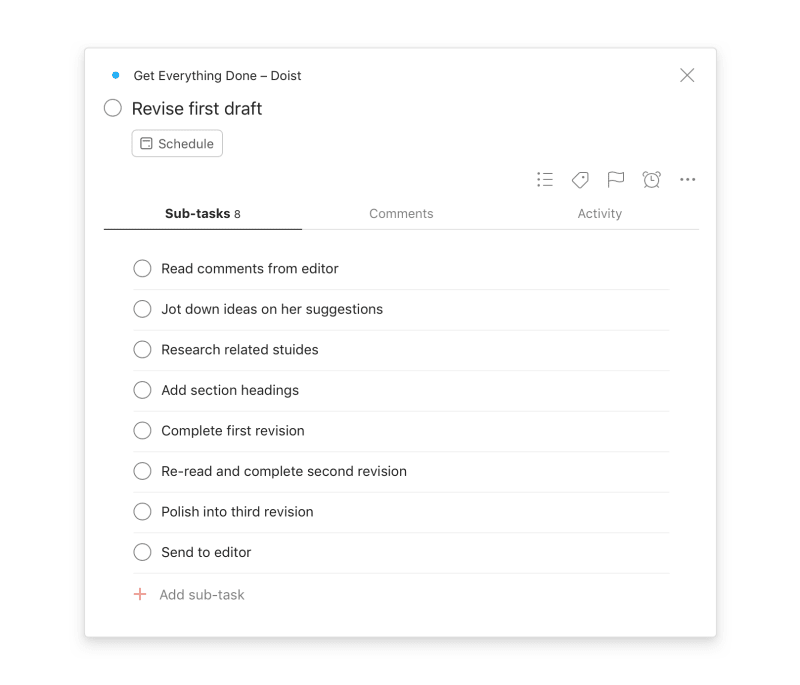Image resolution: width=800 pixels, height=685 pixels.
Task: Close the task detail view
Action: pyautogui.click(x=687, y=75)
